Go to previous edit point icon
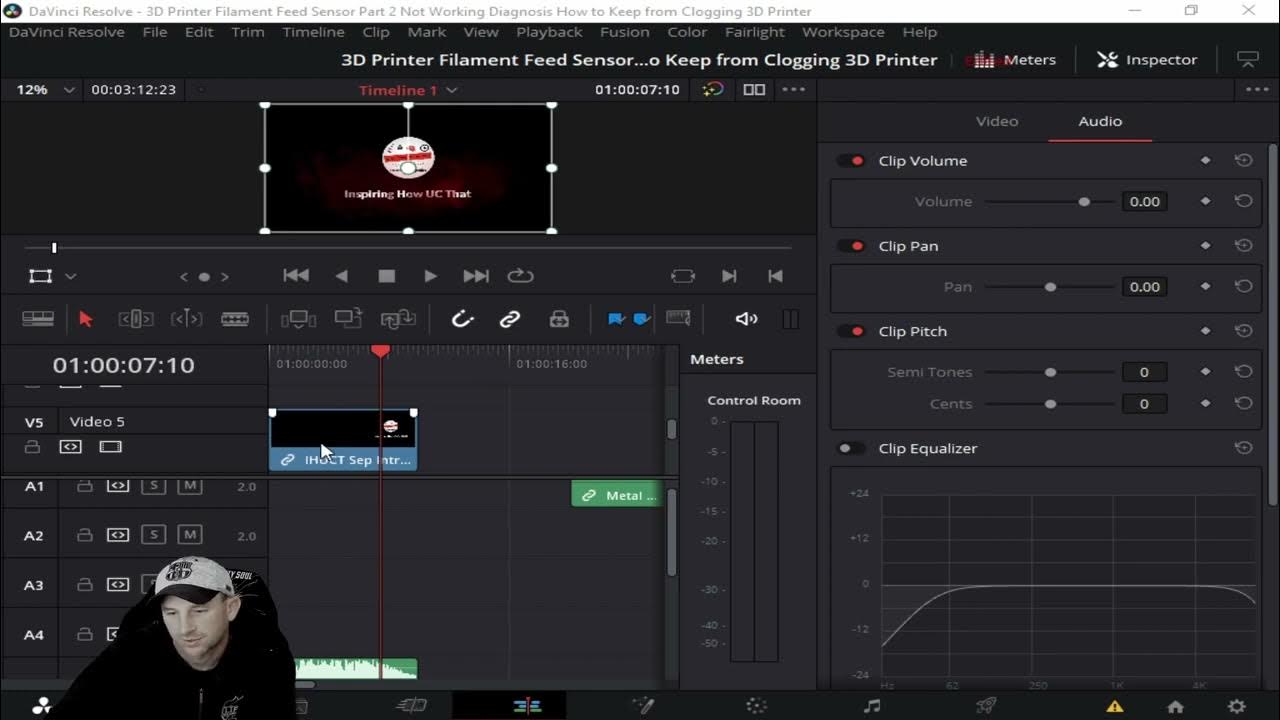The image size is (1280, 720). (x=775, y=276)
